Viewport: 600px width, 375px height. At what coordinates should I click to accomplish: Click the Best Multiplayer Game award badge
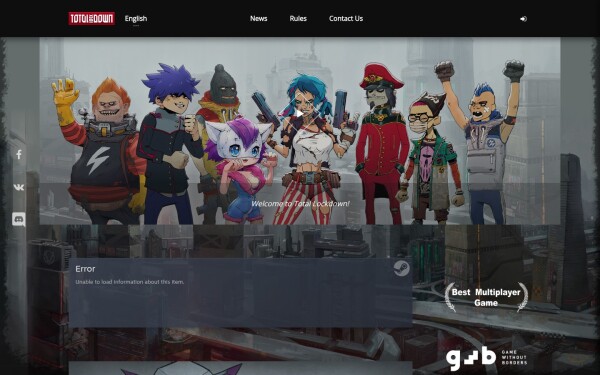[486, 297]
